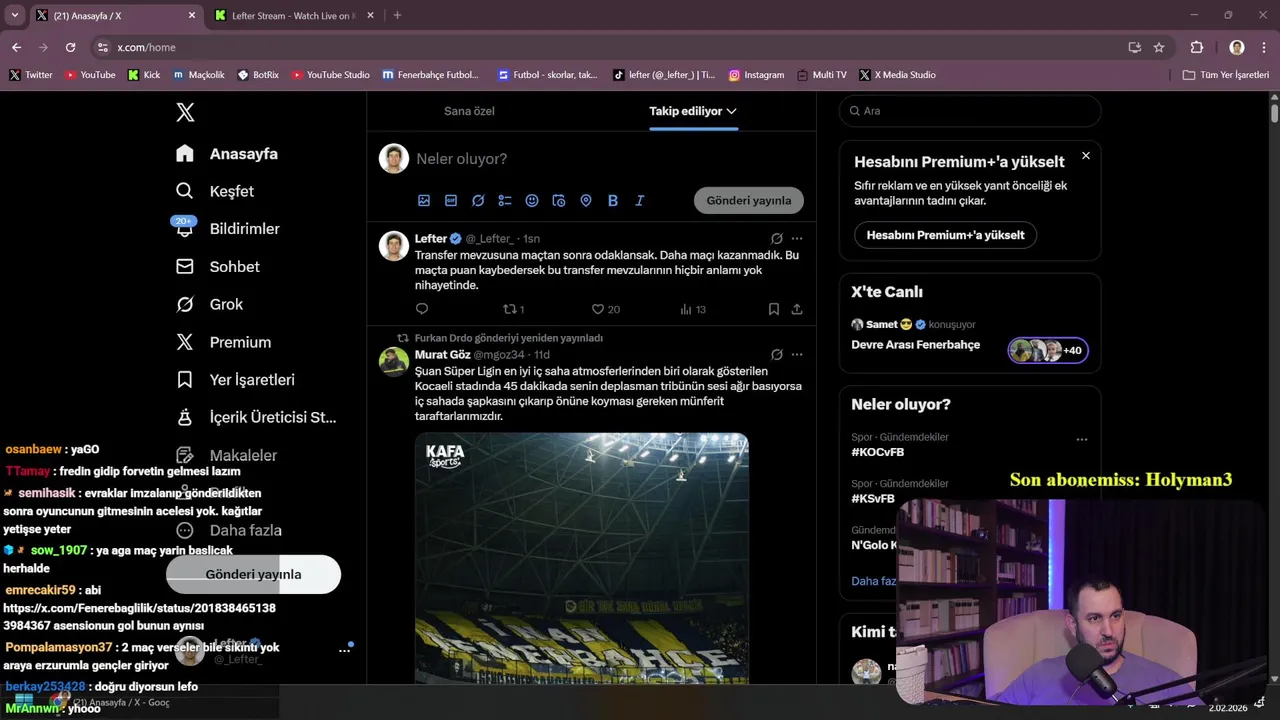Open Kick bookmark in bookmarks bar

click(144, 75)
